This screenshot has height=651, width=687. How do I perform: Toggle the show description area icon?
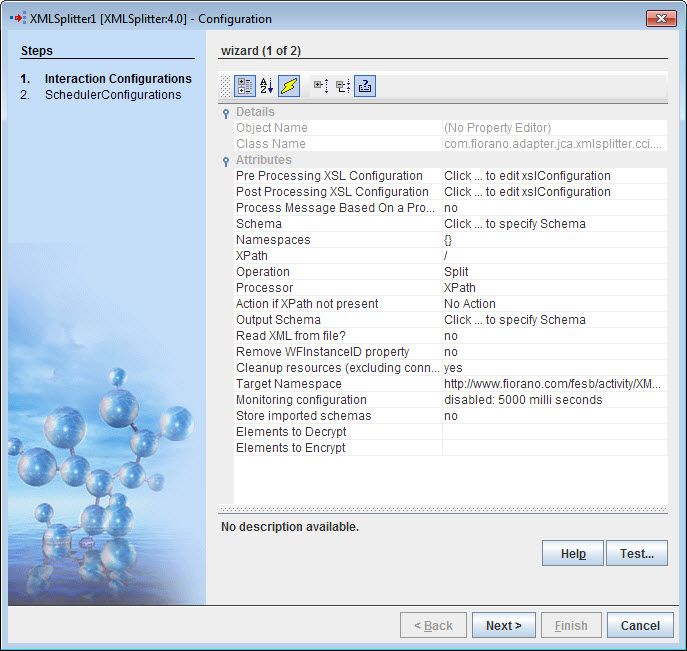pos(365,86)
